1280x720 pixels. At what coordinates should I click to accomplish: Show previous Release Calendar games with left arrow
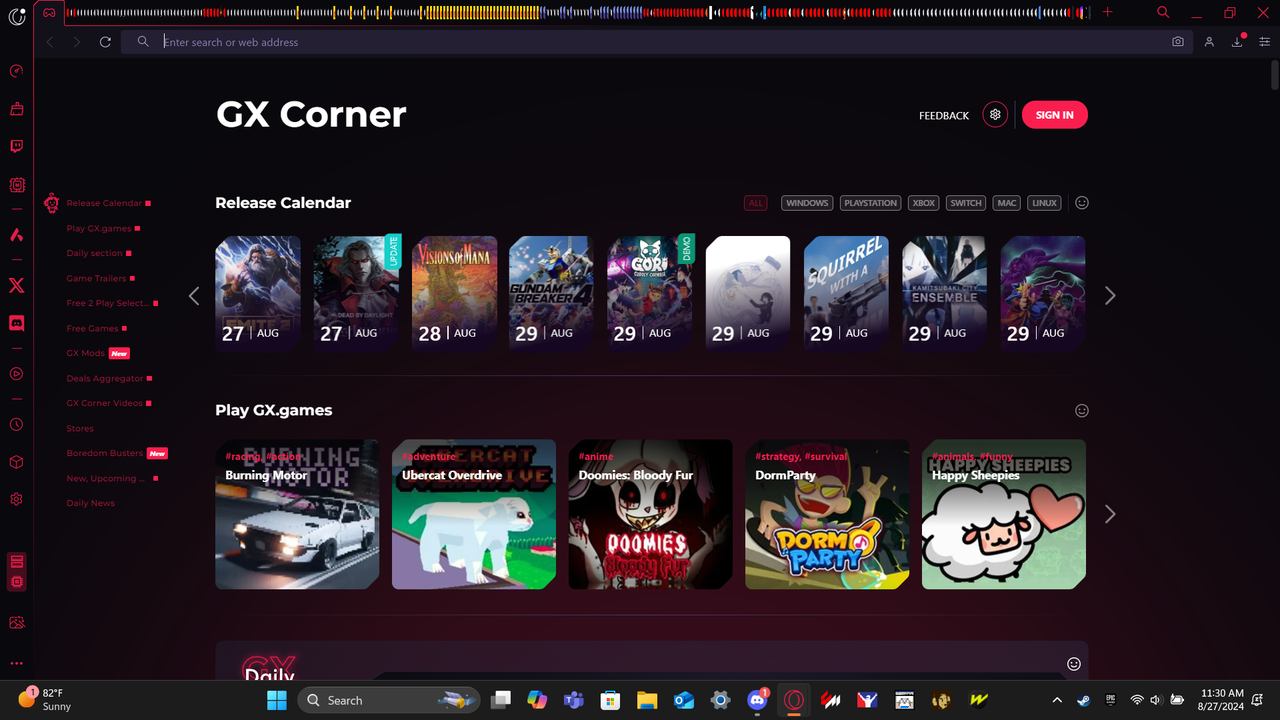point(194,296)
